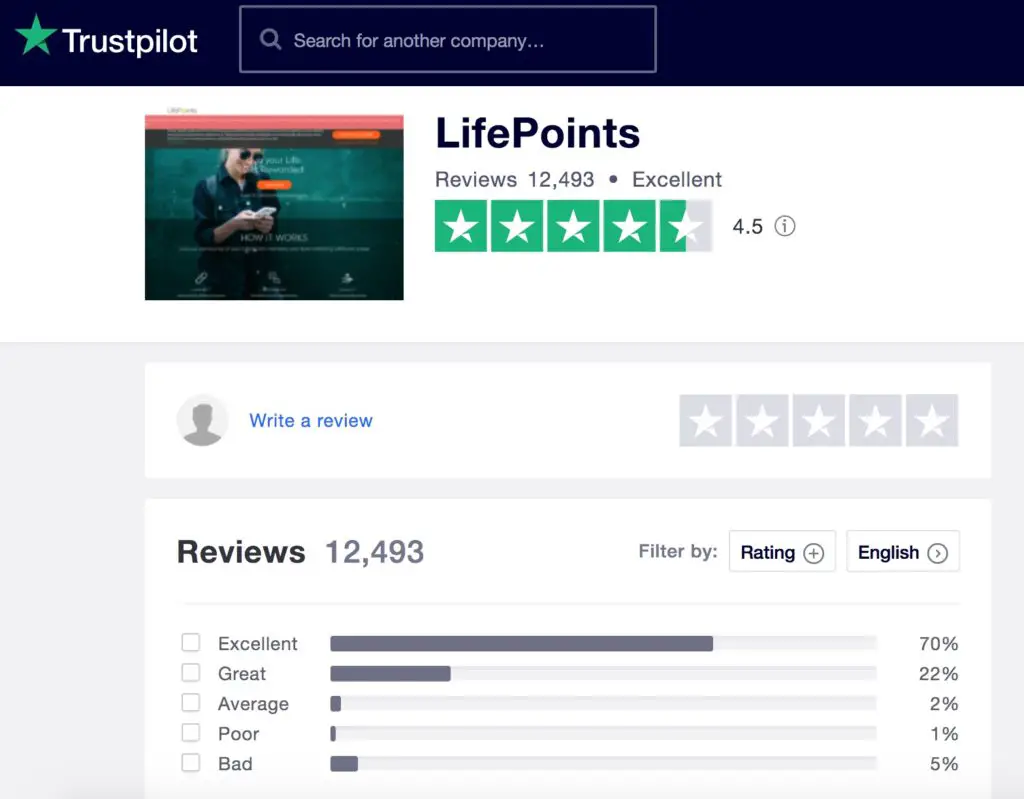The height and width of the screenshot is (799, 1024).
Task: Click the Excellent rating text beside review count
Action: pos(677,180)
